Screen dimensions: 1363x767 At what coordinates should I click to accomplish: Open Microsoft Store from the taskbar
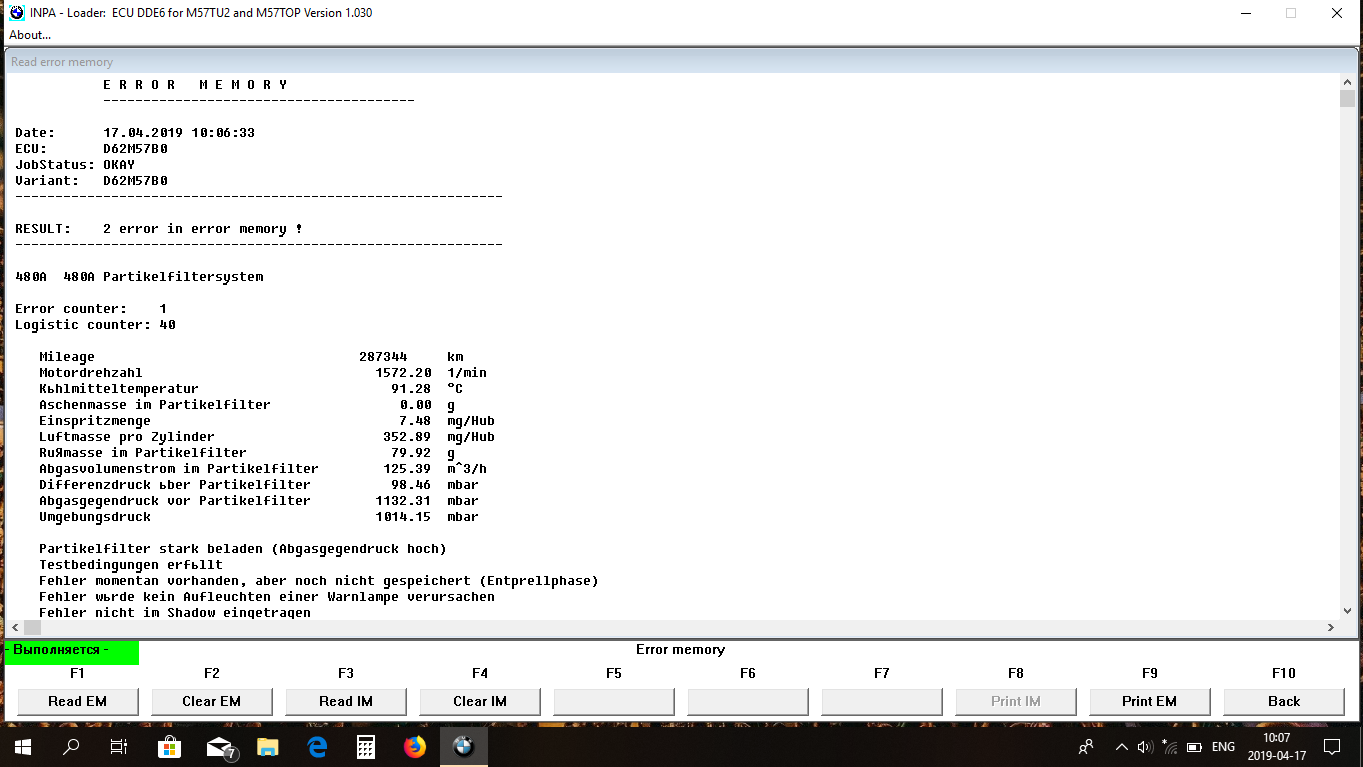tap(169, 746)
